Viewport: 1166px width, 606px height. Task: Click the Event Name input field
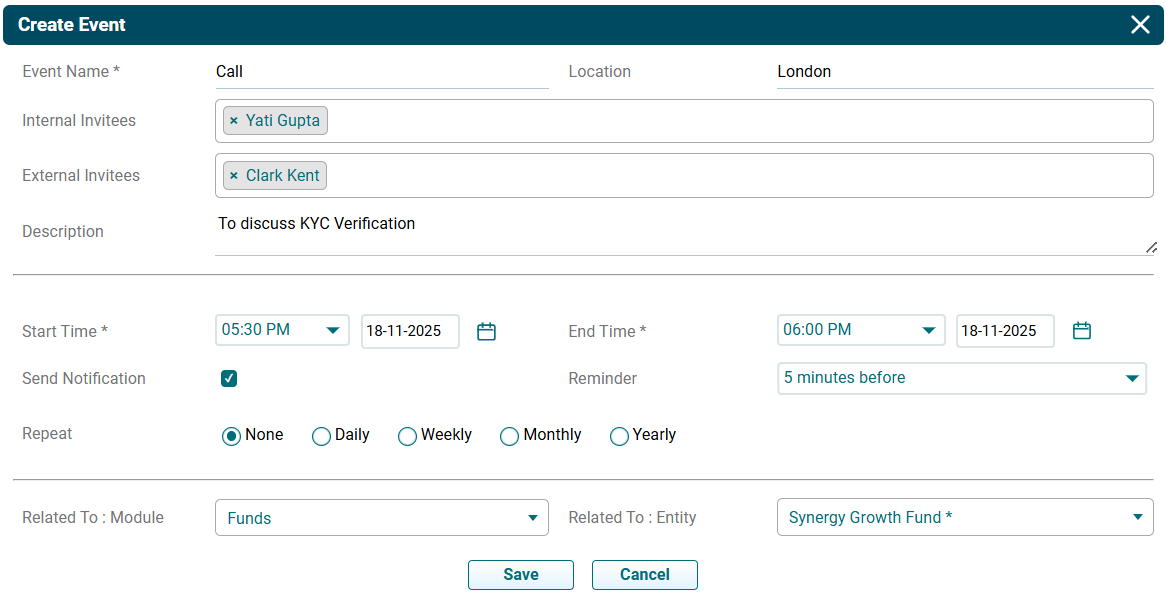pyautogui.click(x=380, y=72)
